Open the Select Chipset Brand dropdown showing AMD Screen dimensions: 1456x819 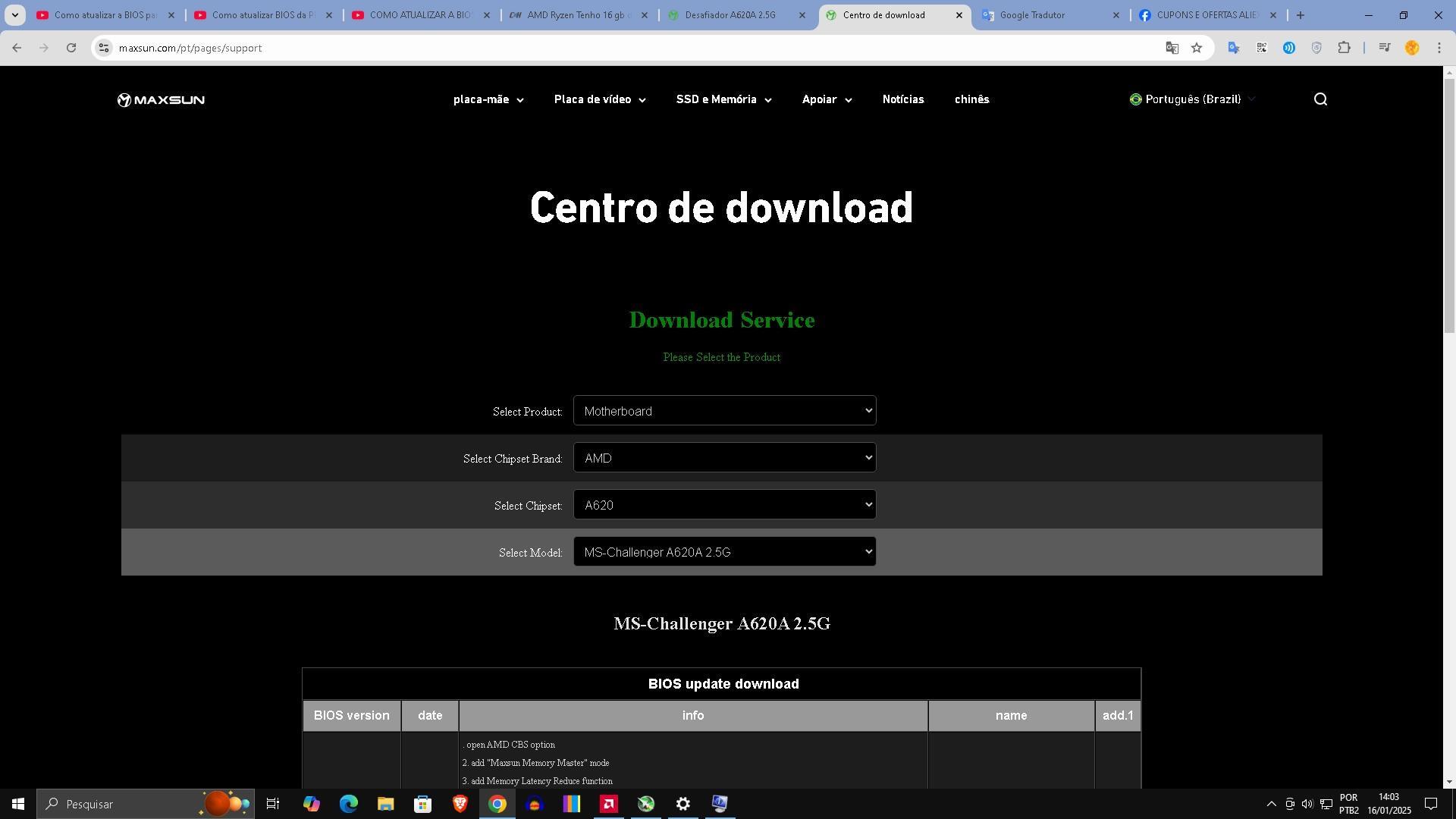pos(724,458)
